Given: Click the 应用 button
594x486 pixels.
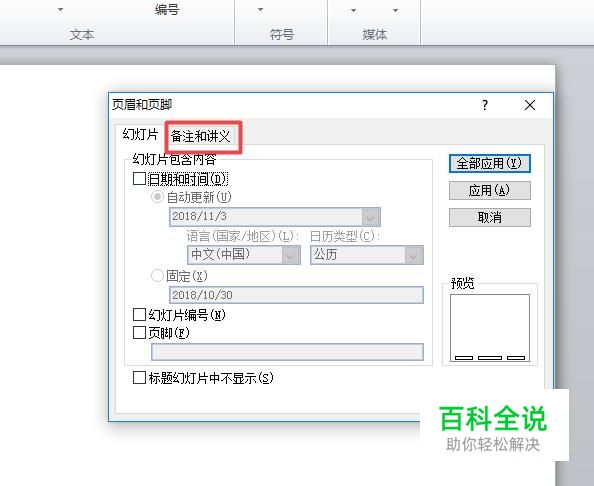Looking at the screenshot, I should pyautogui.click(x=489, y=191).
